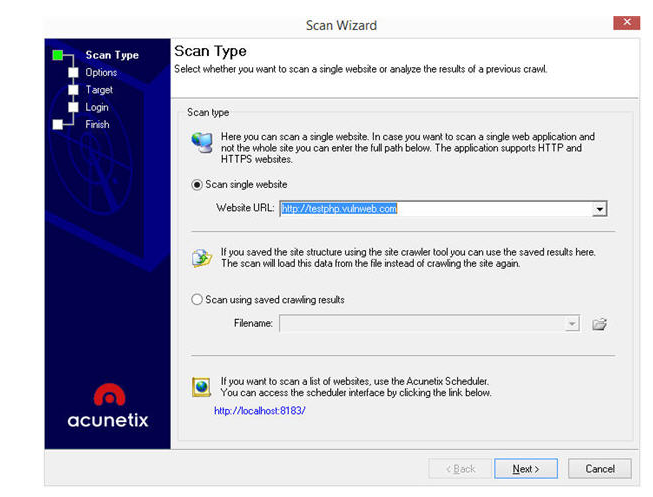This screenshot has width=653, height=497.
Task: Click the white Finish step marker
Action: 58,125
